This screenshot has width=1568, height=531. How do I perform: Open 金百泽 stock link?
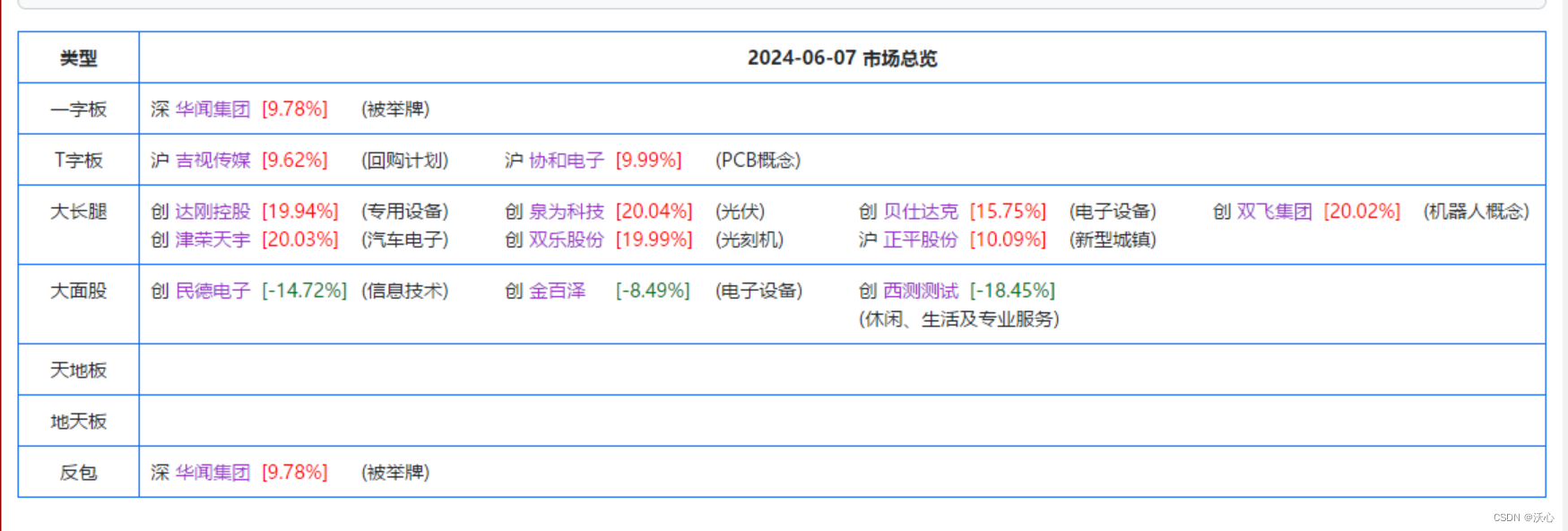(x=557, y=292)
